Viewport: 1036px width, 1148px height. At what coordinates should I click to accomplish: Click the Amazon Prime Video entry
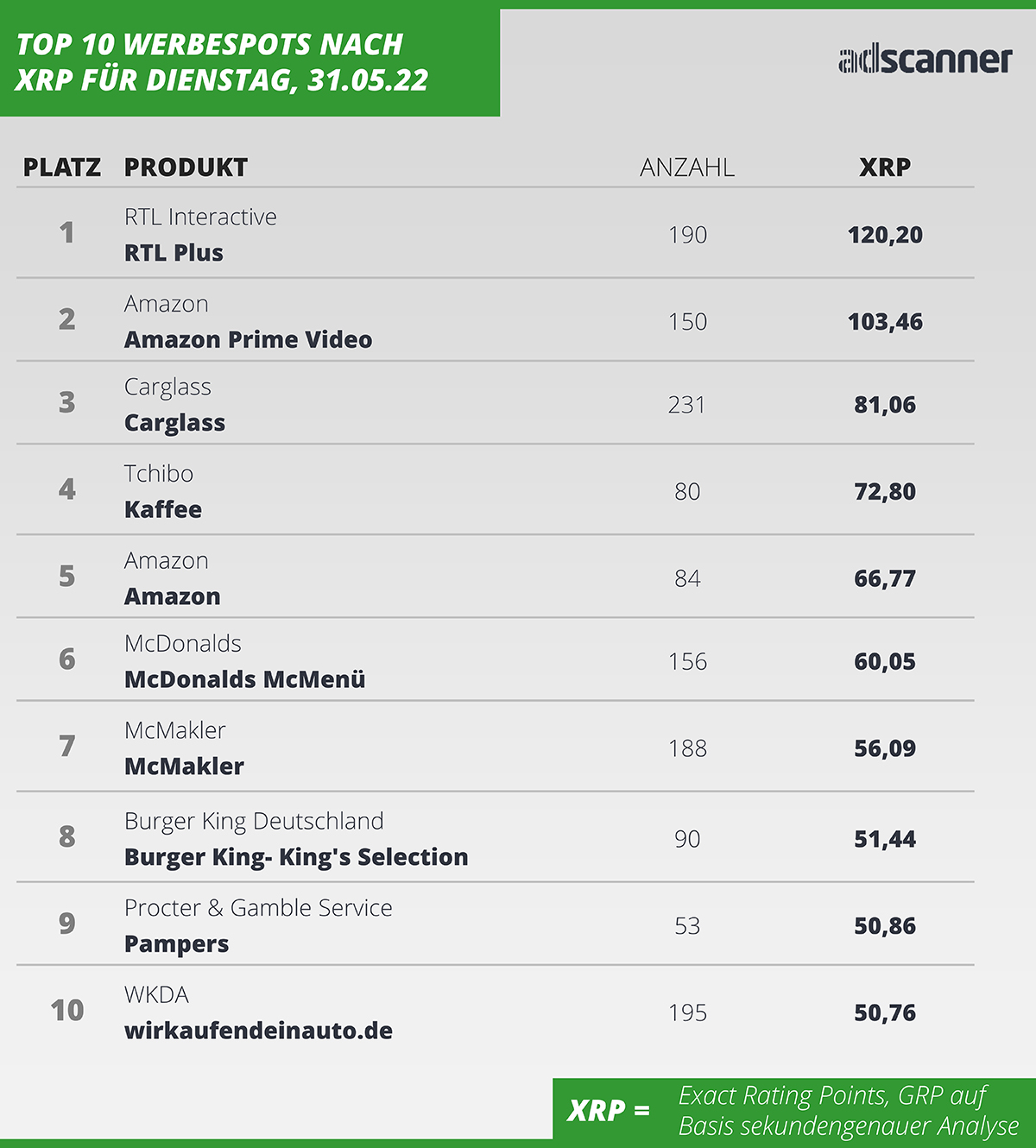[x=249, y=340]
